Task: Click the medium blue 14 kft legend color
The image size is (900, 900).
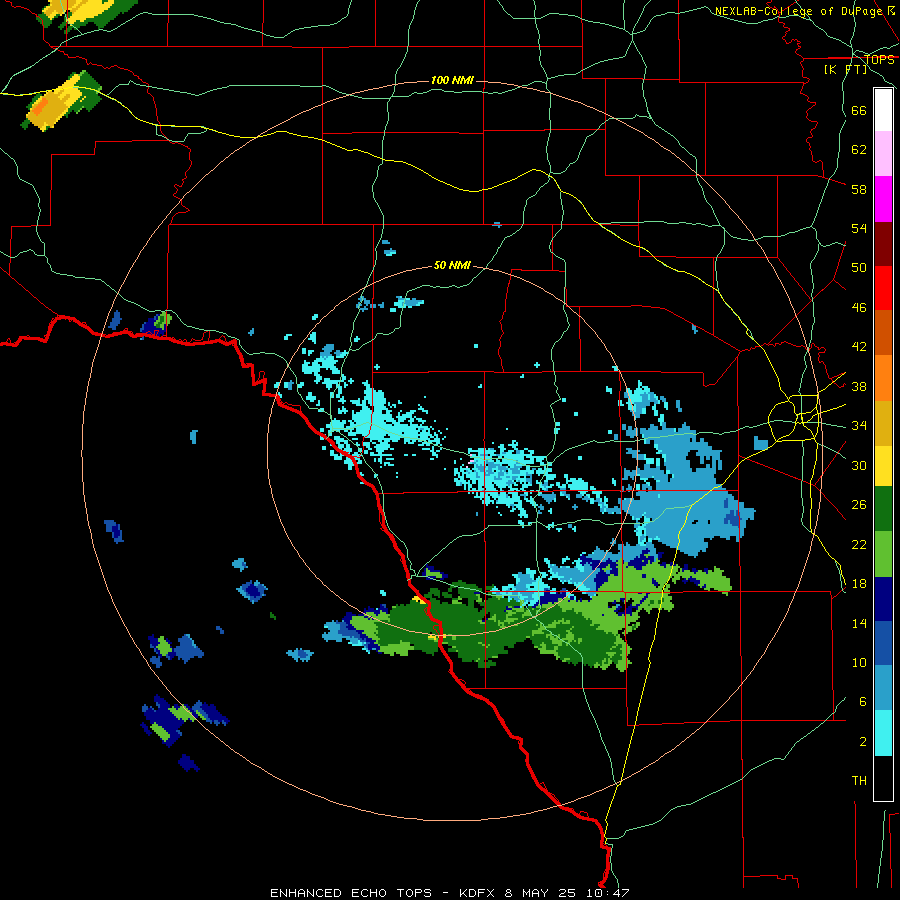Action: coord(883,643)
